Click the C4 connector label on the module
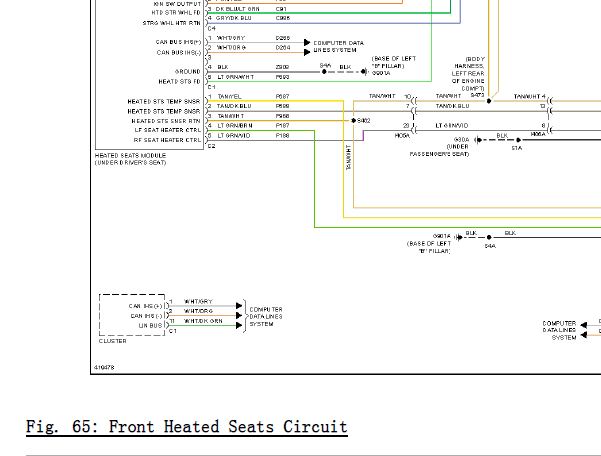Viewport: 601px width, 456px height. click(x=212, y=28)
